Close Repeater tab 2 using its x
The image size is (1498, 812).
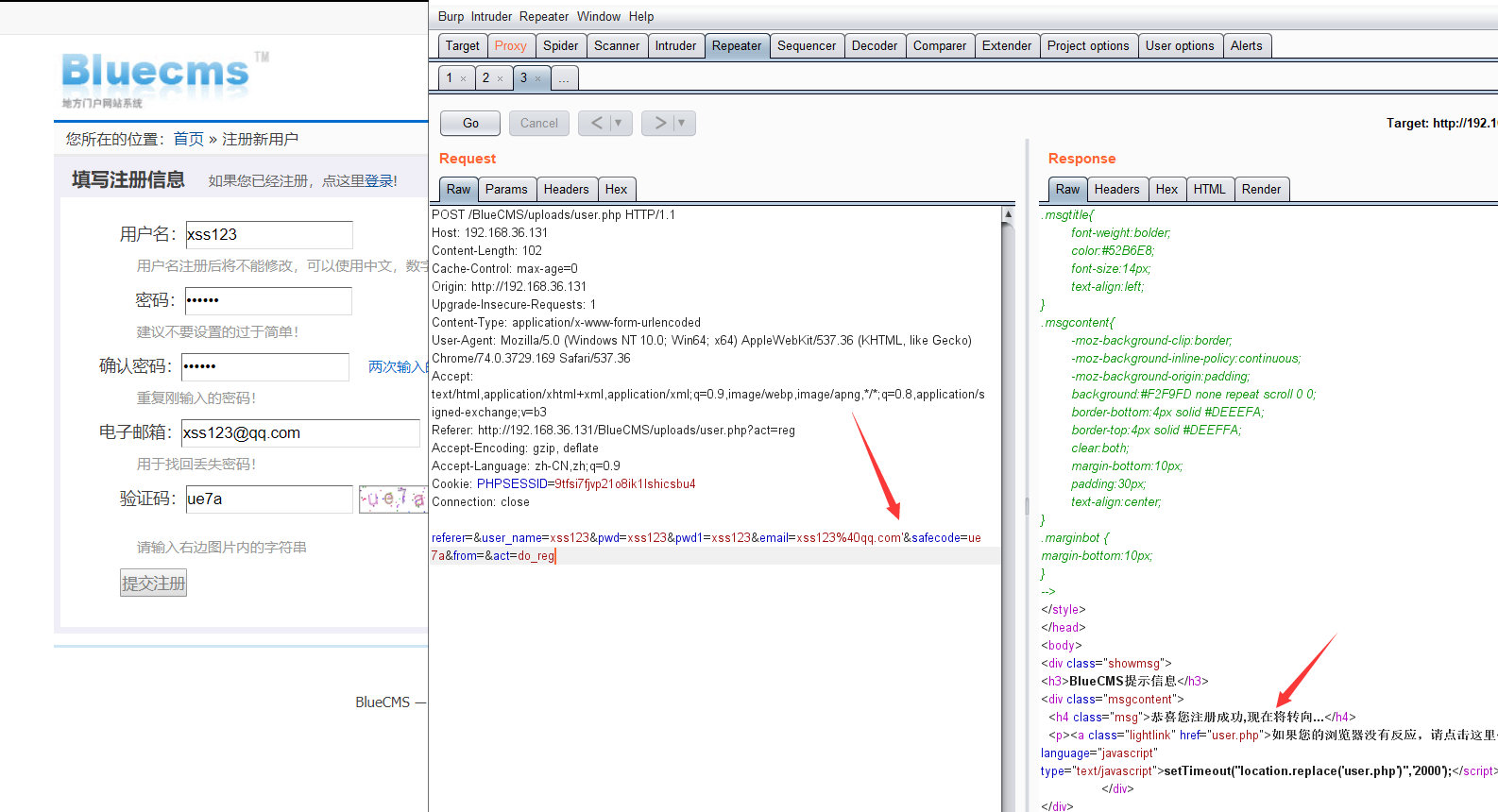pos(500,78)
